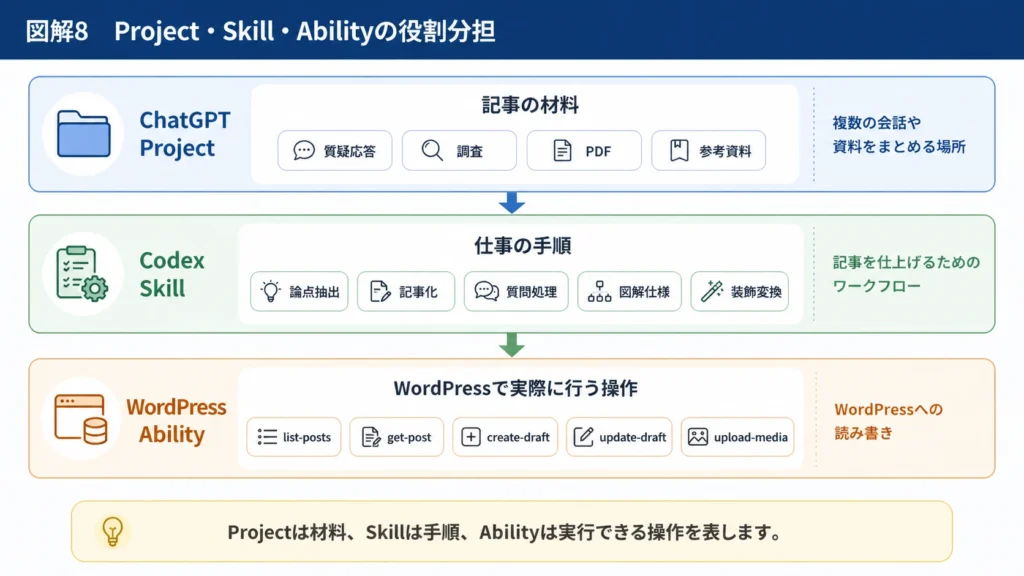Click the WordPress Ability title text
Viewport: 1024px width, 576px height.
[x=176, y=420]
